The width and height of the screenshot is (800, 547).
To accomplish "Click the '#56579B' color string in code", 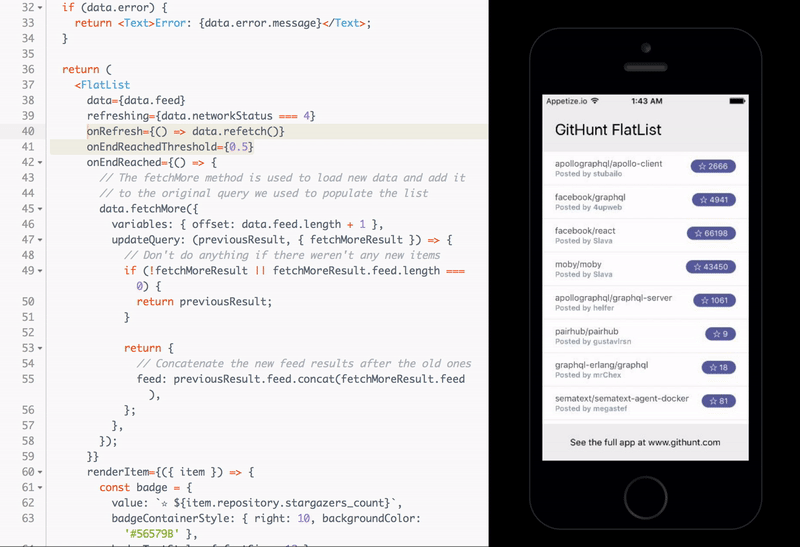I will 152,534.
